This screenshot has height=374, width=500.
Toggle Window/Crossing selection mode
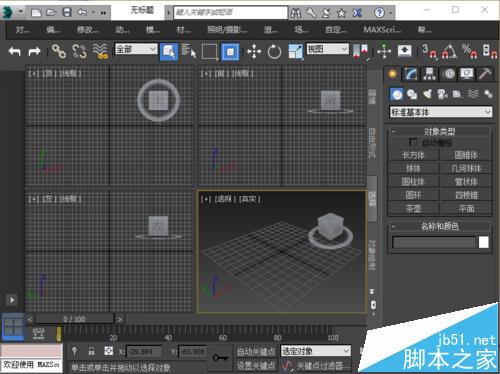pyautogui.click(x=230, y=52)
